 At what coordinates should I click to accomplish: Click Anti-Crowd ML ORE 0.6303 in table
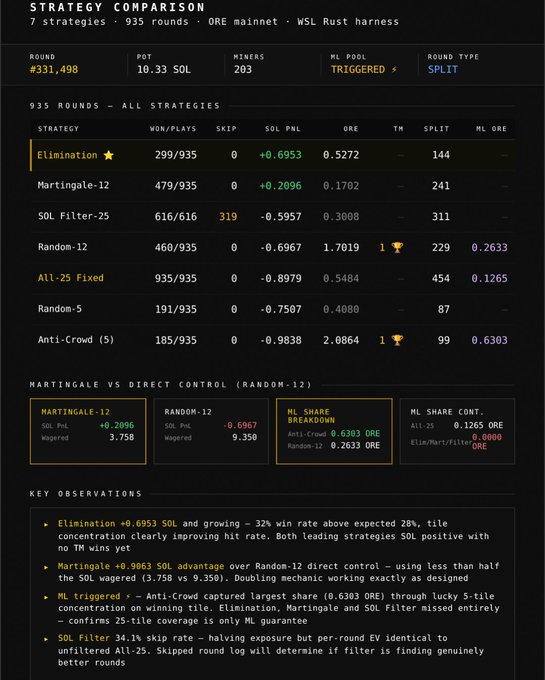489,340
